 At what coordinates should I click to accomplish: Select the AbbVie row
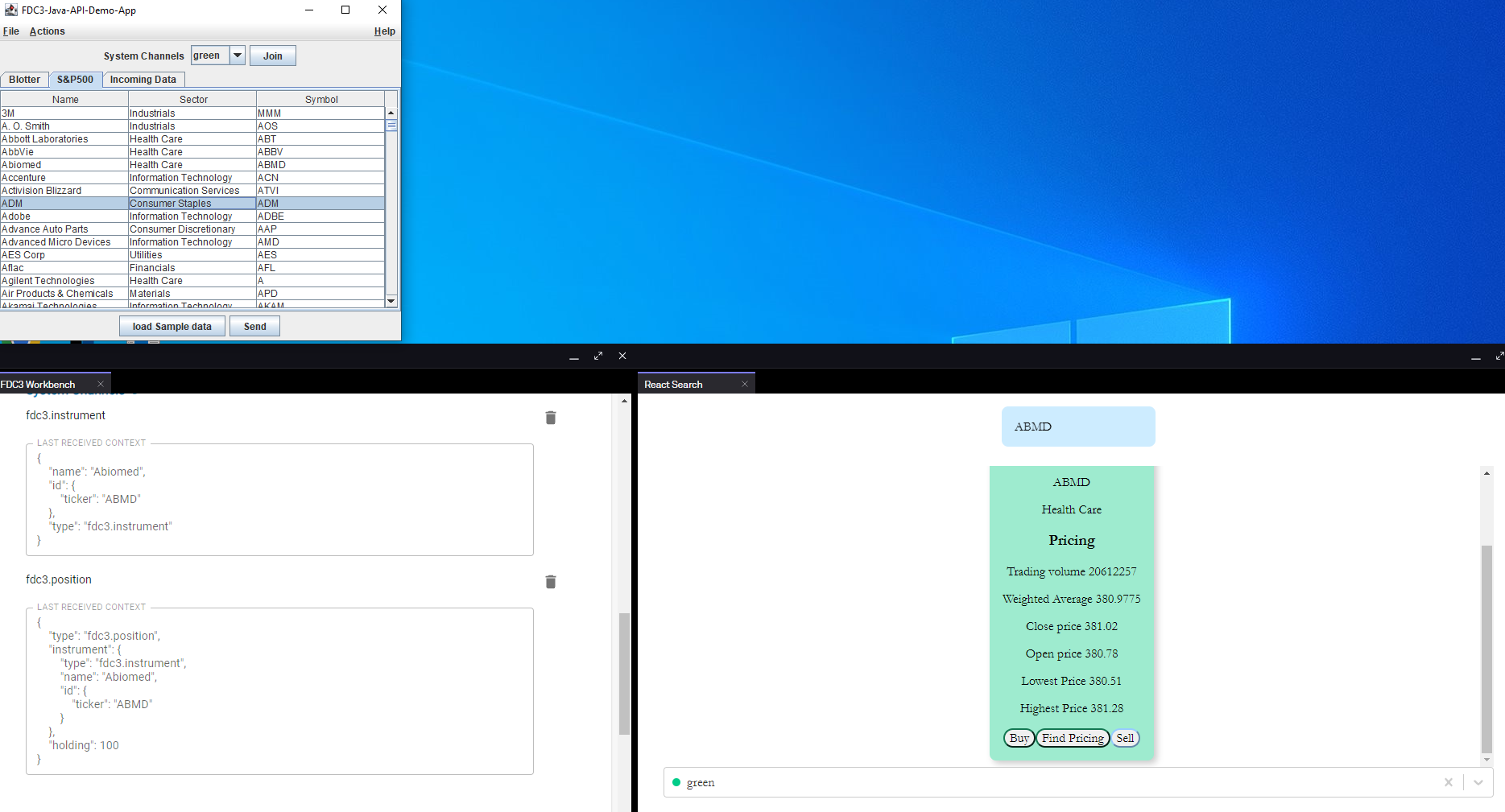tap(192, 152)
